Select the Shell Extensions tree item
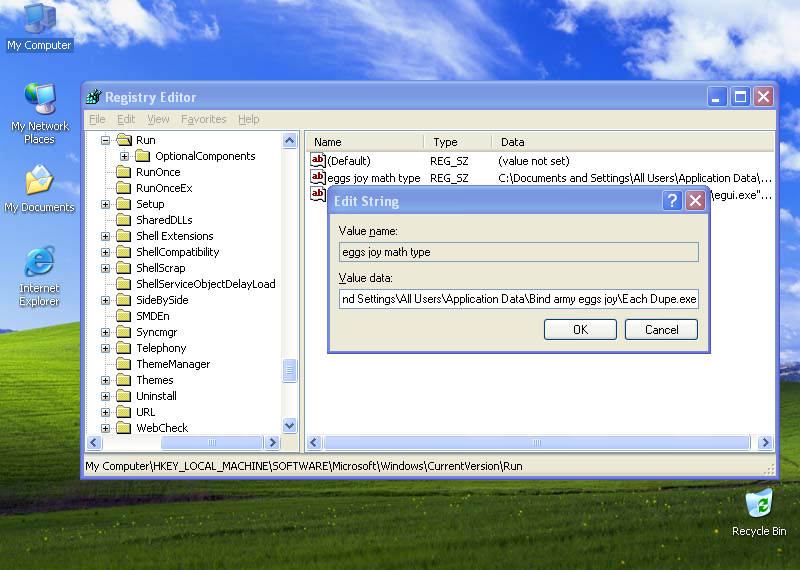The width and height of the screenshot is (800, 570). click(x=174, y=236)
